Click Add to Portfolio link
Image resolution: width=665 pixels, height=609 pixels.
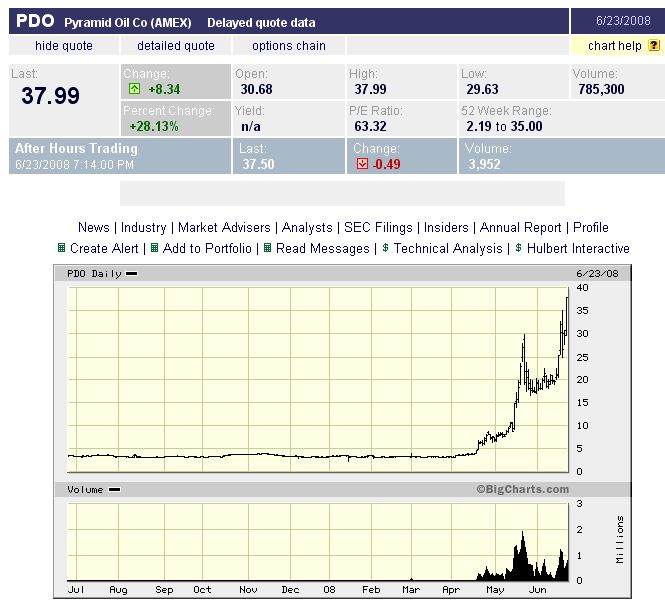point(207,248)
